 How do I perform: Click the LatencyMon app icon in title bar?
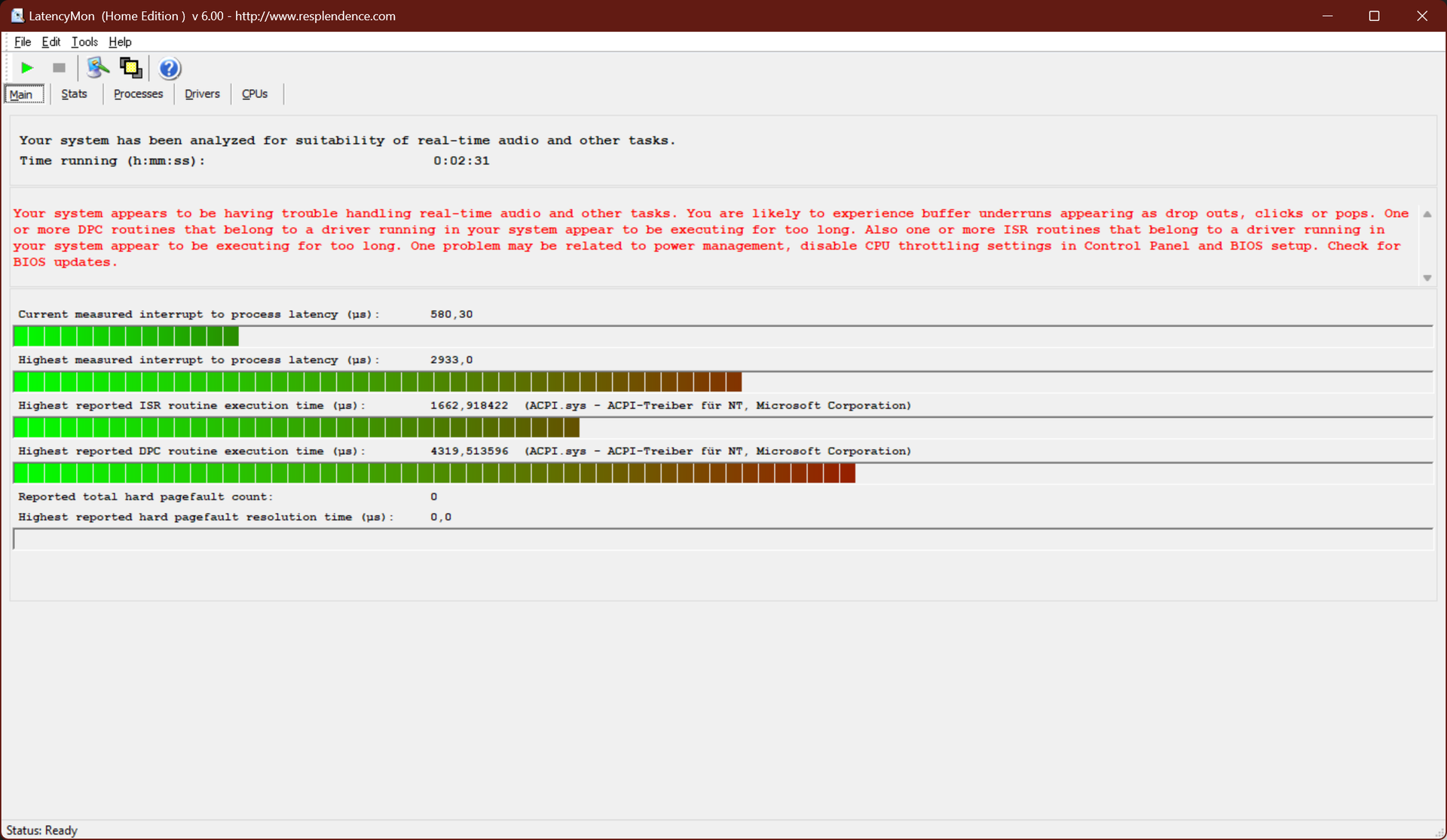coord(17,16)
